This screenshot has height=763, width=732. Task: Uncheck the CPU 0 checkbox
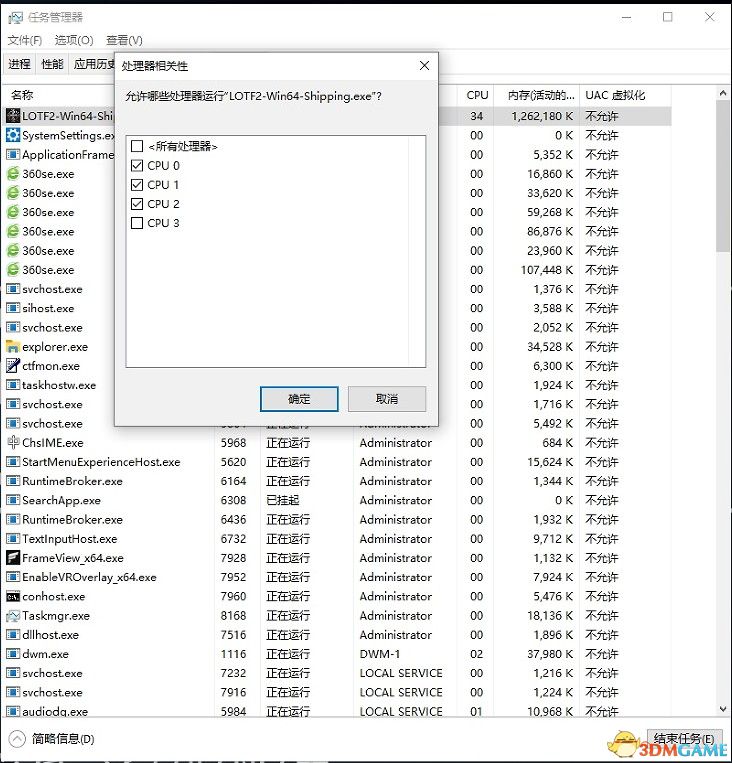(137, 165)
